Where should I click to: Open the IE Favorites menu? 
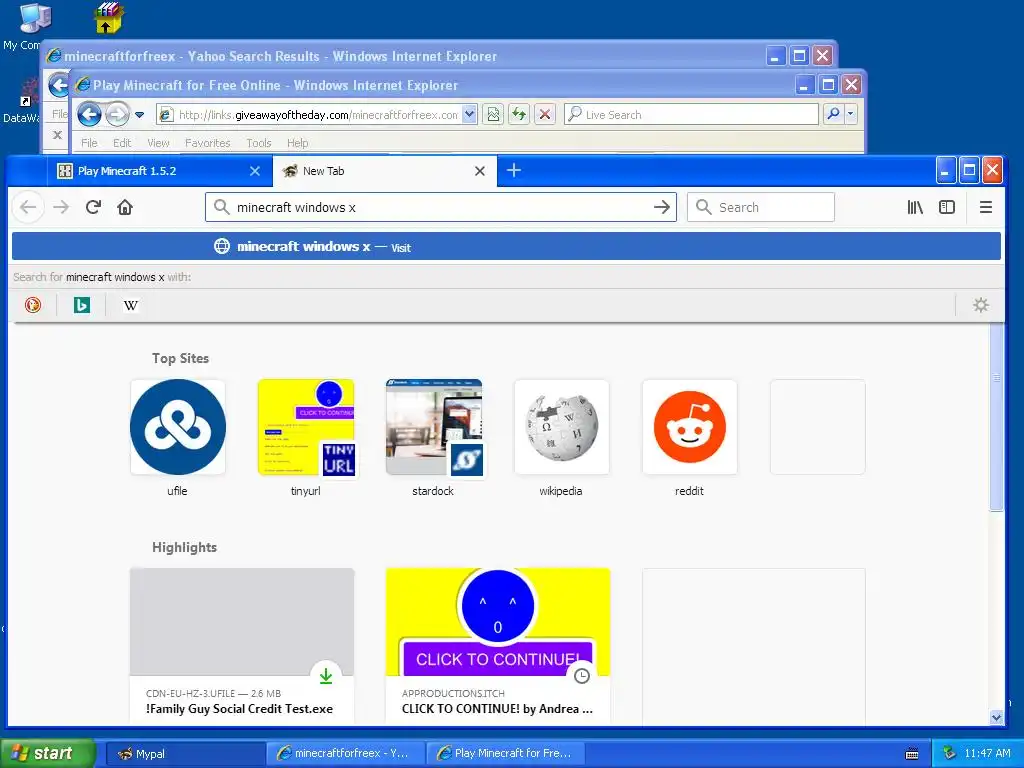(x=208, y=143)
